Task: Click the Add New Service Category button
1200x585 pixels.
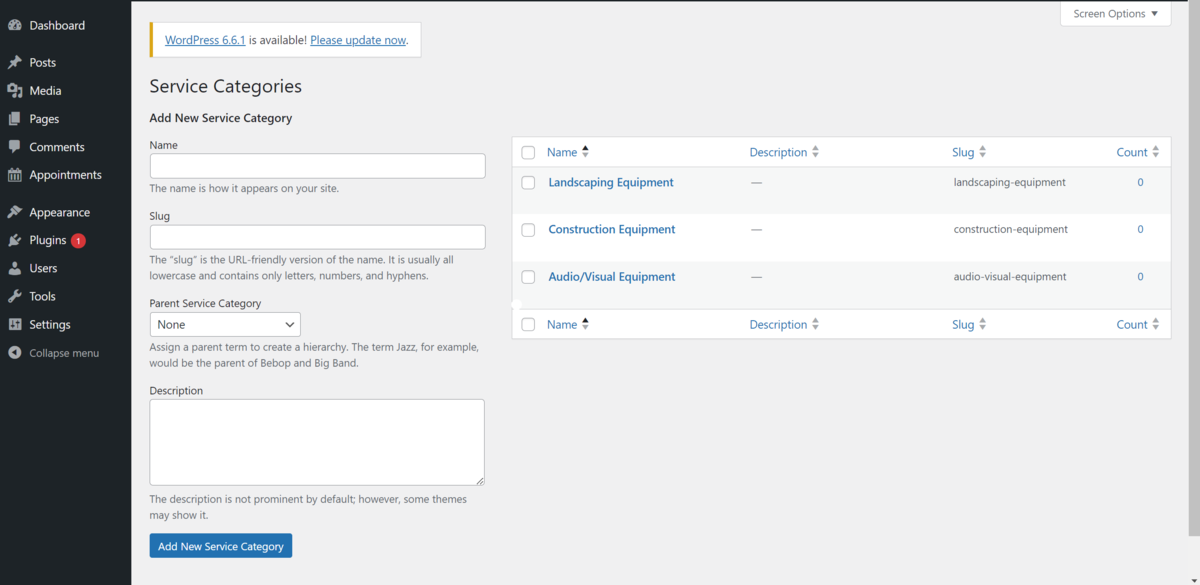Action: coord(221,546)
